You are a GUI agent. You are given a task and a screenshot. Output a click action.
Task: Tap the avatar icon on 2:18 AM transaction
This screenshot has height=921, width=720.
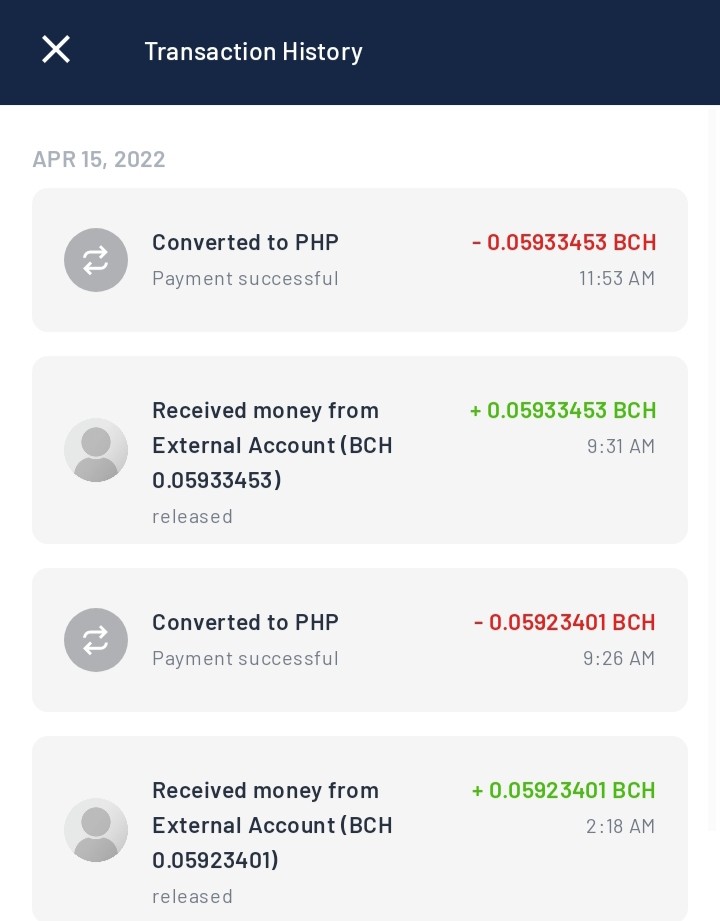[x=96, y=830]
